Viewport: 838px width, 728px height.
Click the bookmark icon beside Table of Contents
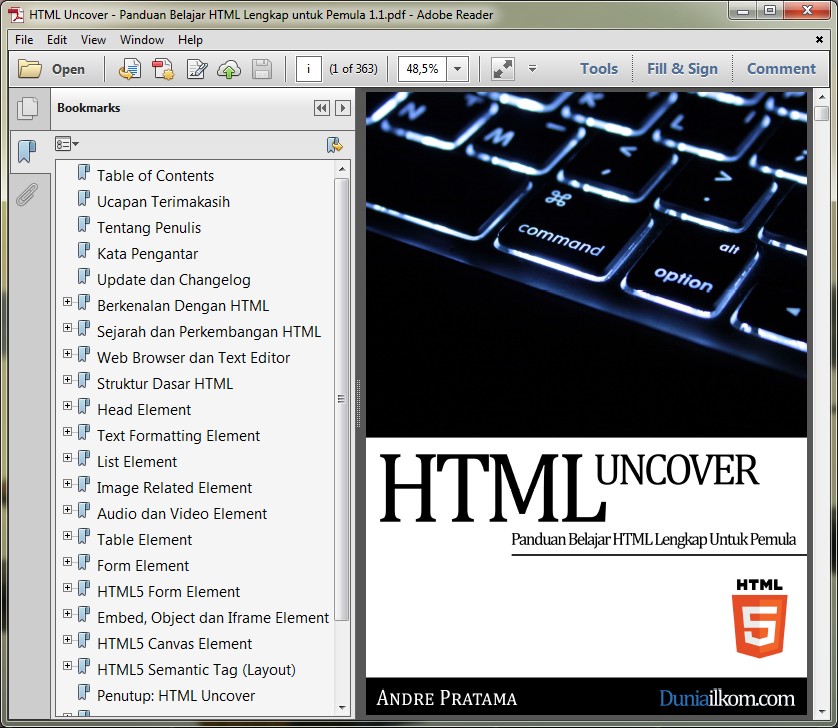tap(84, 172)
